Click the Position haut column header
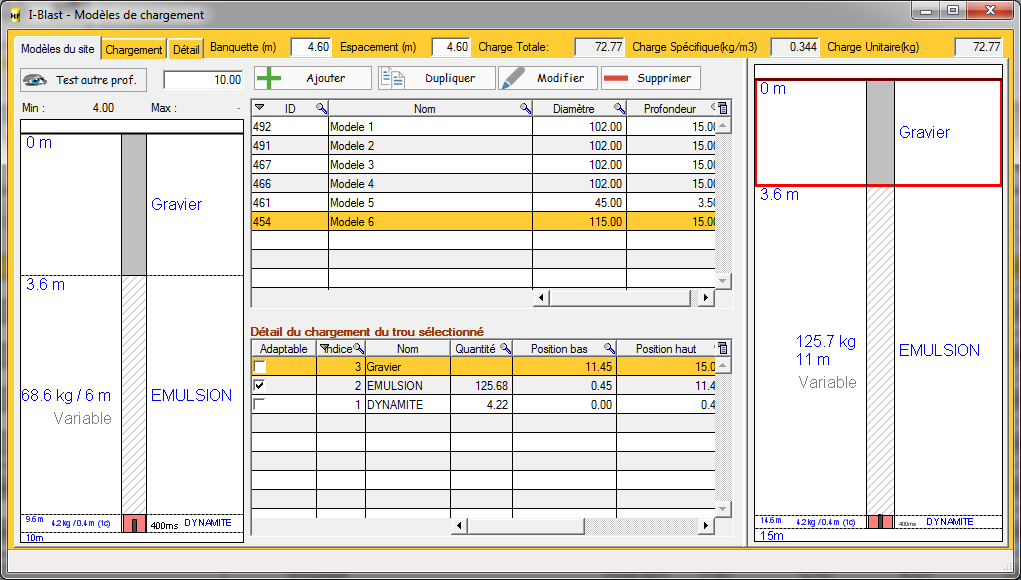This screenshot has width=1021, height=580. (x=665, y=349)
